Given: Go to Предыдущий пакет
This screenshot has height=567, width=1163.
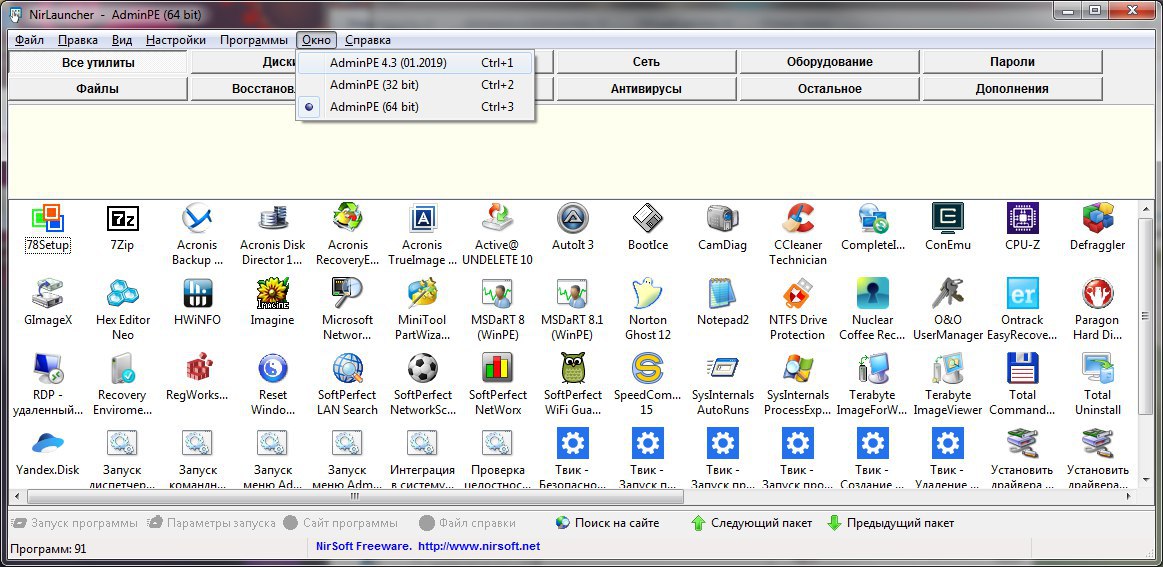Looking at the screenshot, I should point(891,523).
